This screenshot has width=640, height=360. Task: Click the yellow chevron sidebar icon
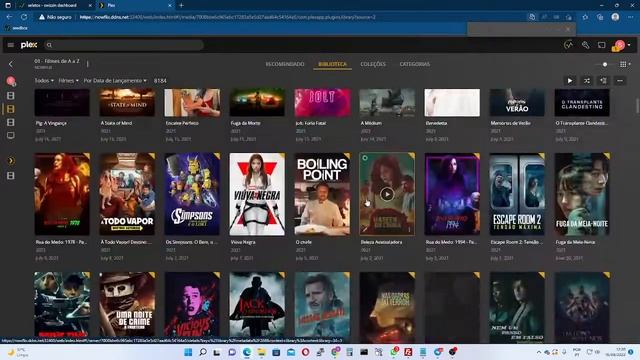[x=11, y=161]
